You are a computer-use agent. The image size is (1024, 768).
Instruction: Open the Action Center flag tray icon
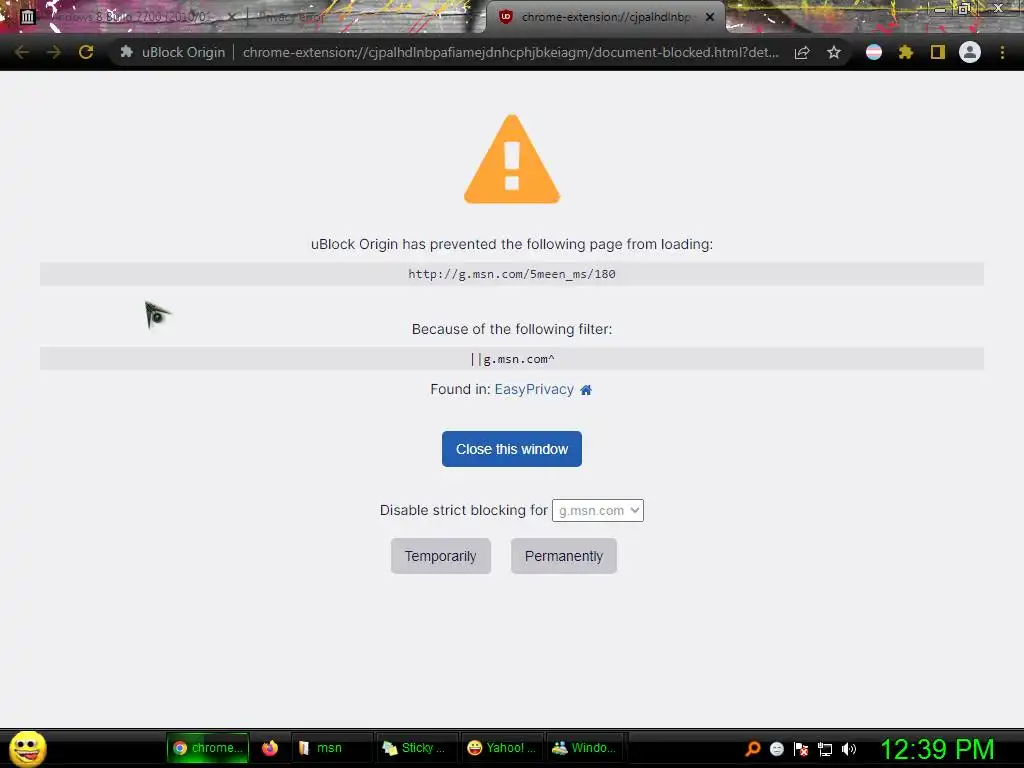(x=801, y=749)
